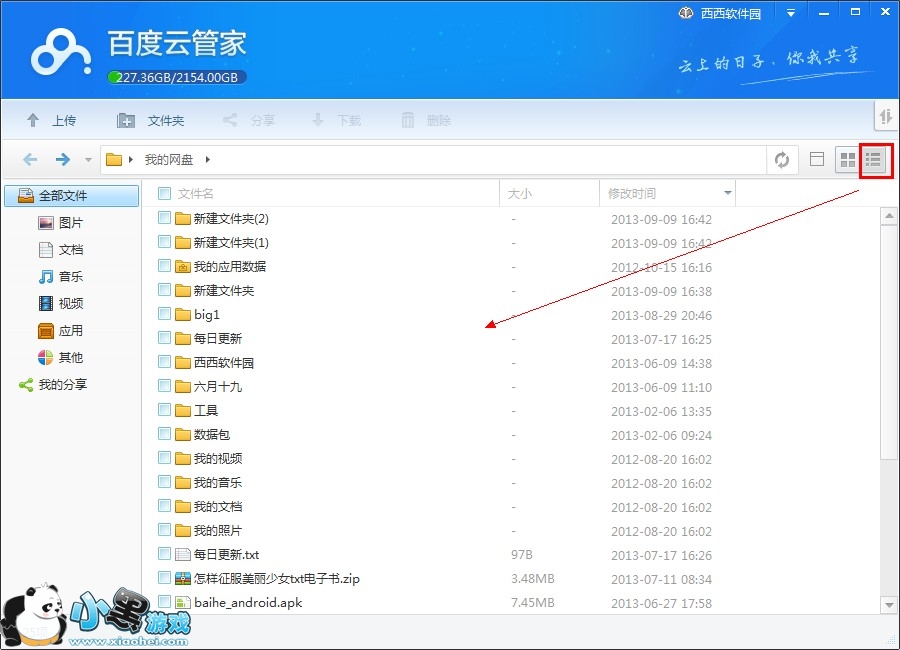Check the box for 西西软件园 folder

click(x=164, y=362)
